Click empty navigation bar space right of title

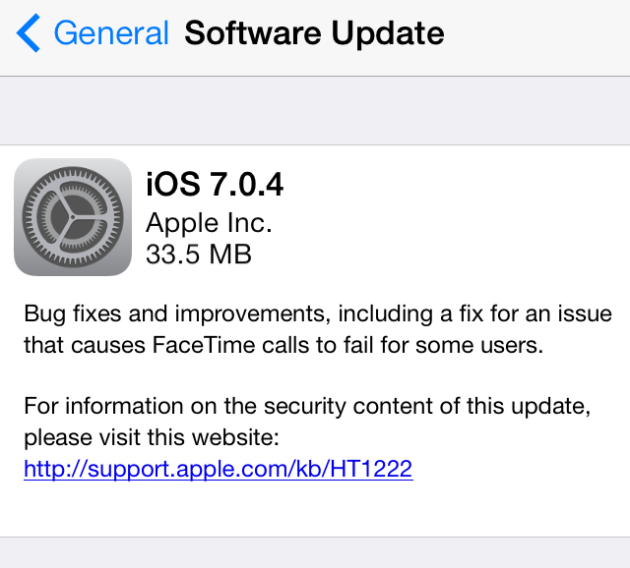(540, 34)
